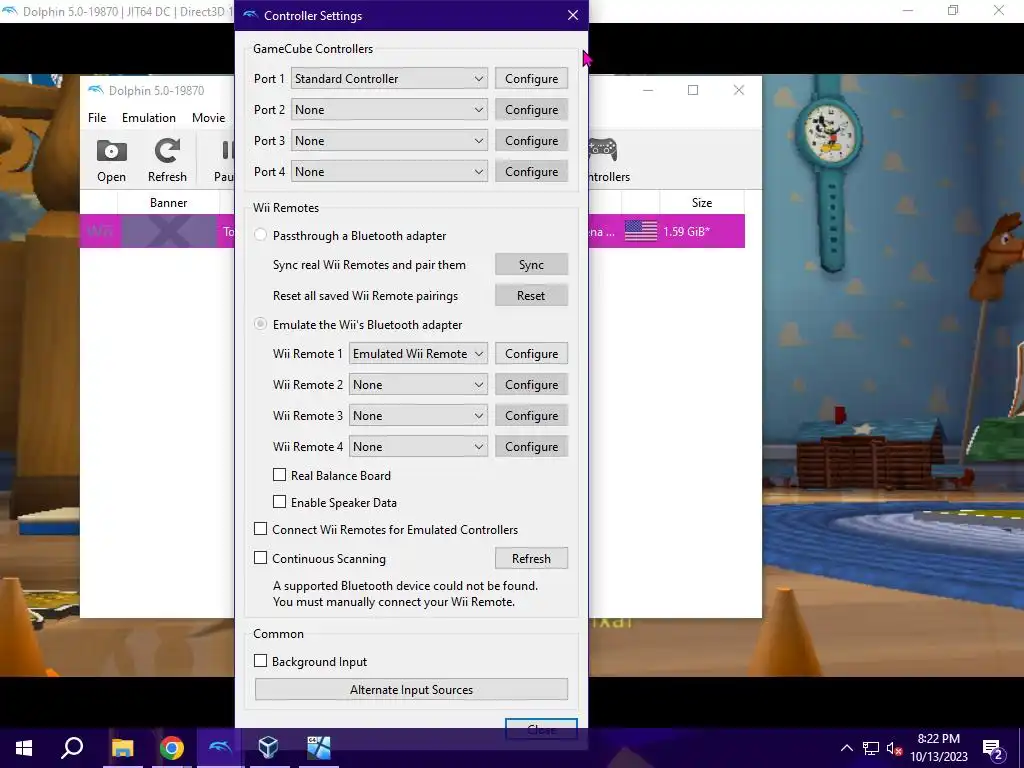Select Passthrough a Bluetooth adapter radio

(x=261, y=235)
